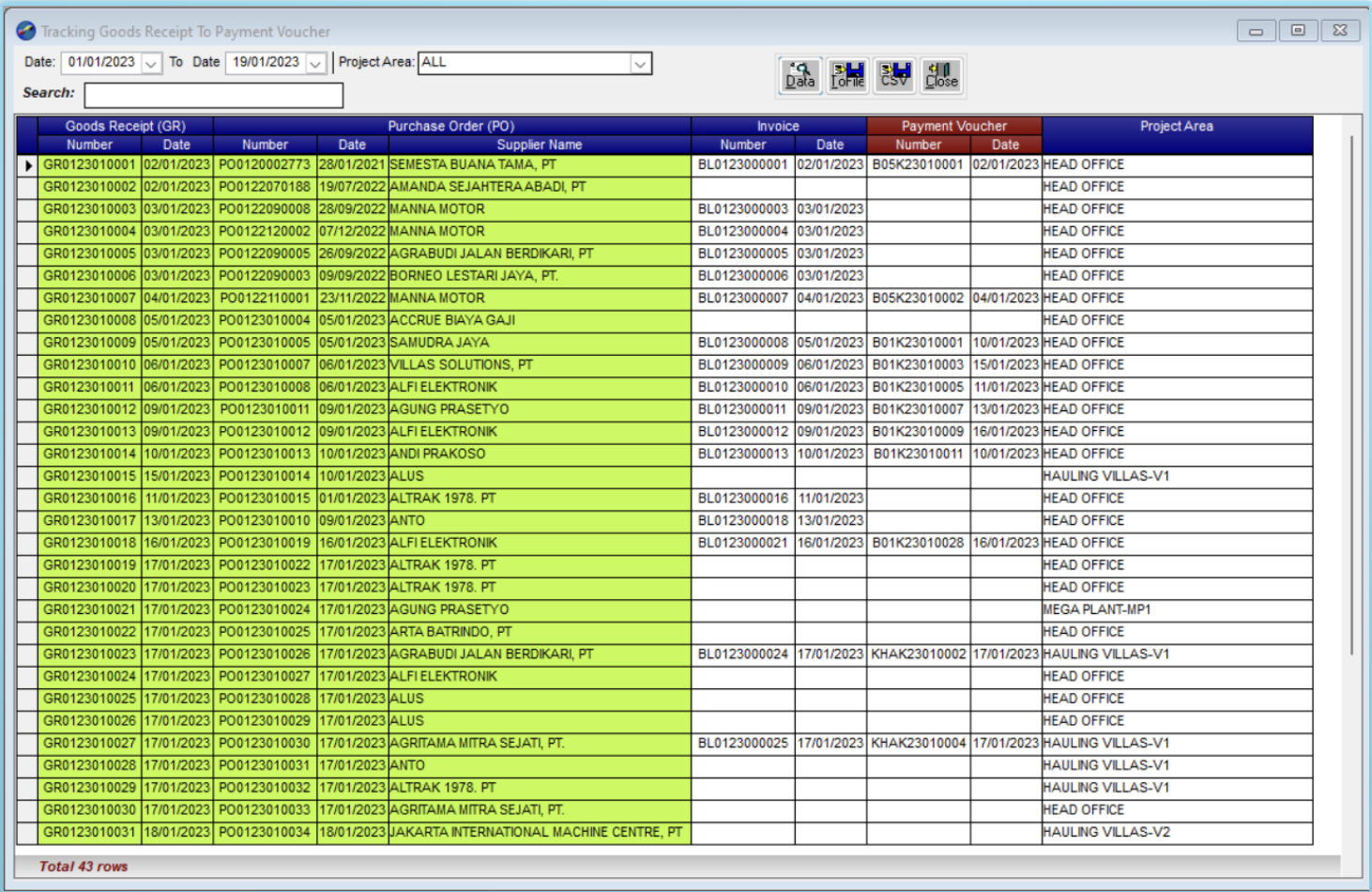The width and height of the screenshot is (1372, 892).
Task: Select cell GR0123010015
Action: coord(90,476)
